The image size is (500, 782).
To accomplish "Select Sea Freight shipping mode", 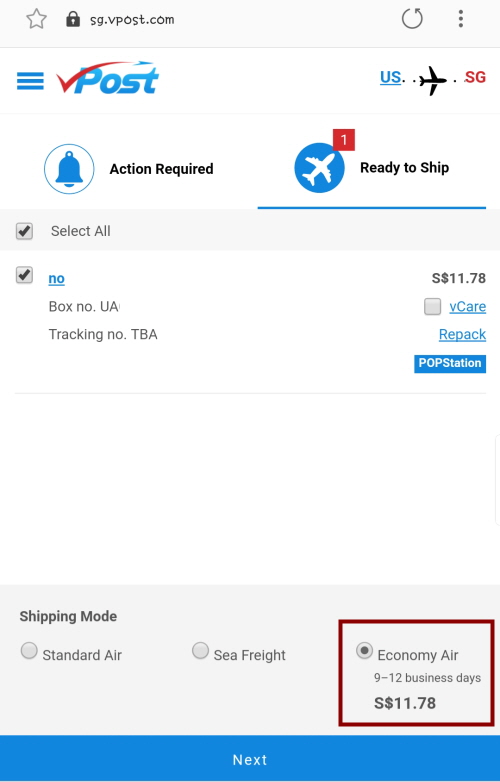I will pos(200,651).
